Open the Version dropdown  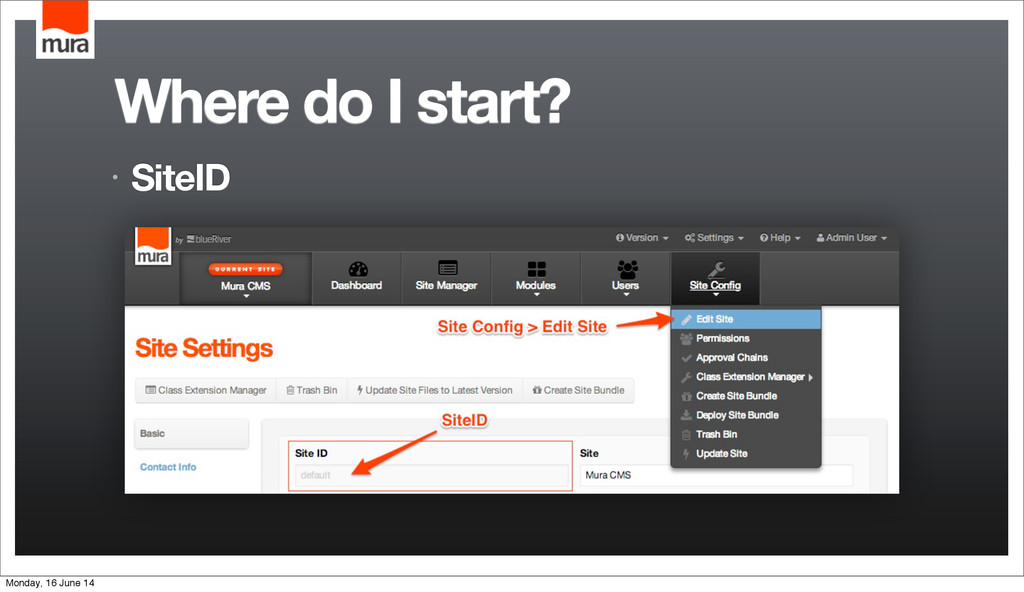point(642,238)
